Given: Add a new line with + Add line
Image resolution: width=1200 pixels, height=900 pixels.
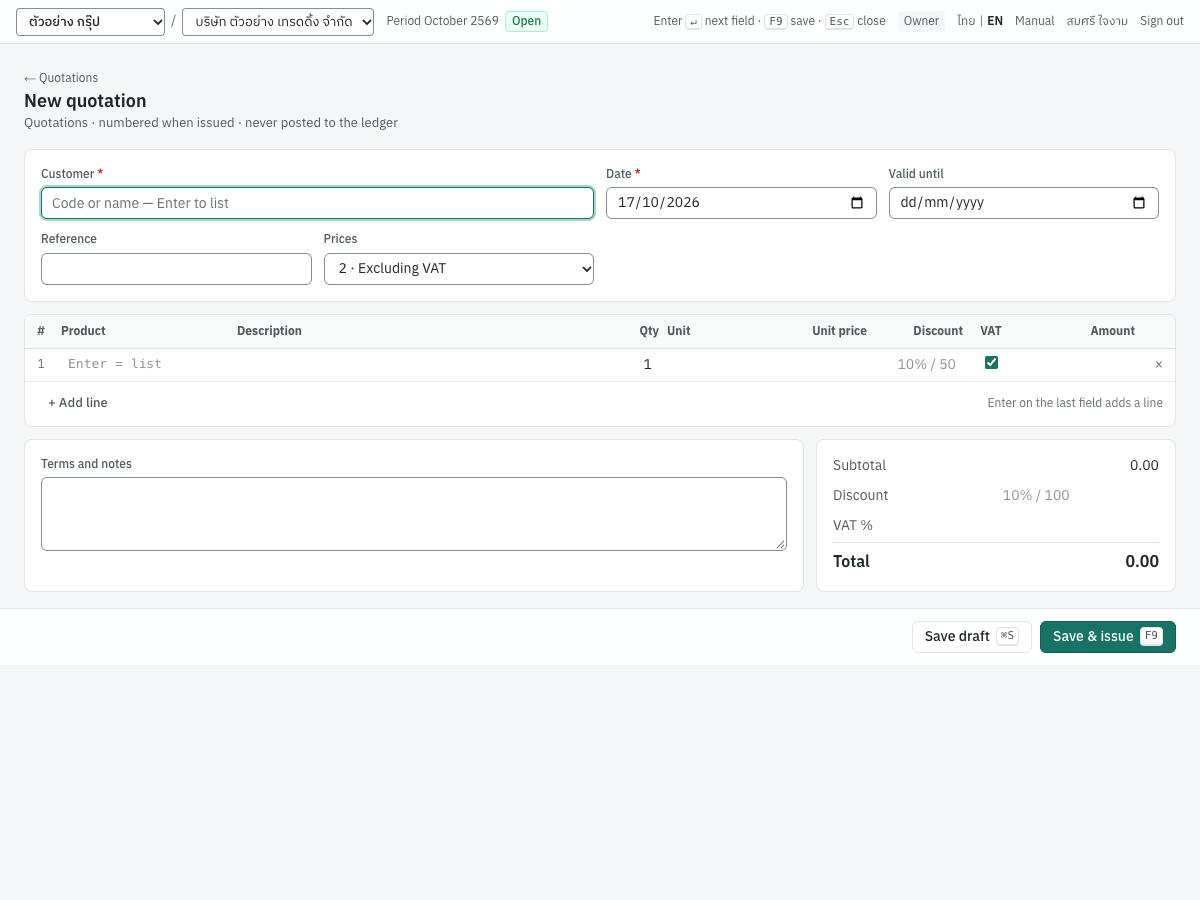Looking at the screenshot, I should click(x=78, y=403).
